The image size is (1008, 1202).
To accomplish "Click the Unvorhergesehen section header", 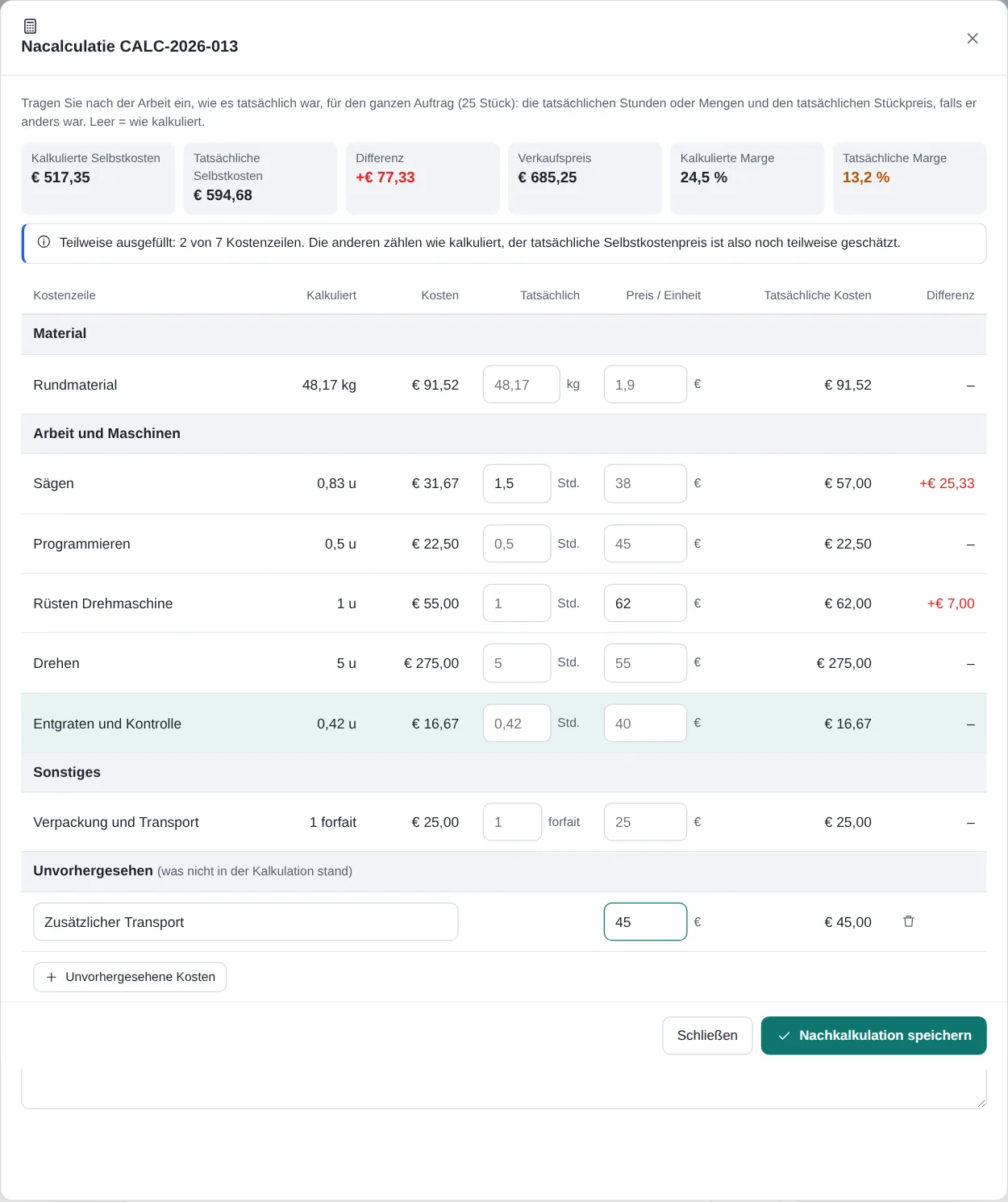I will [x=504, y=871].
